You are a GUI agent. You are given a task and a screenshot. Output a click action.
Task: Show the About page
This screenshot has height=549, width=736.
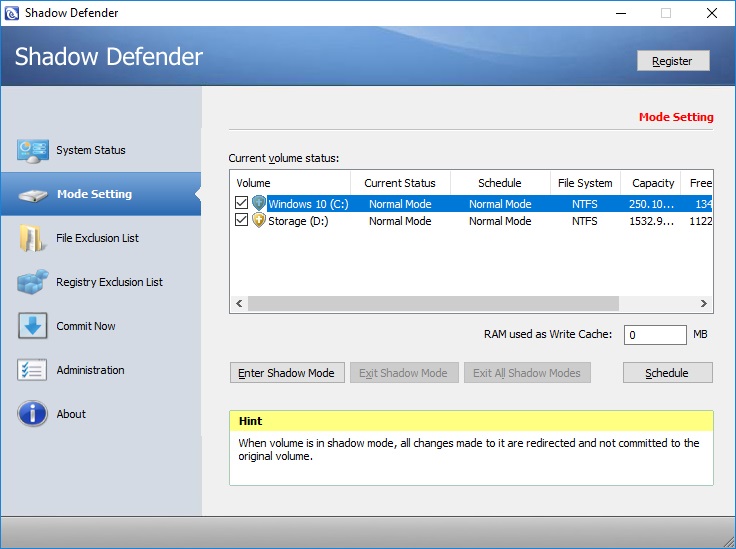[x=101, y=414]
